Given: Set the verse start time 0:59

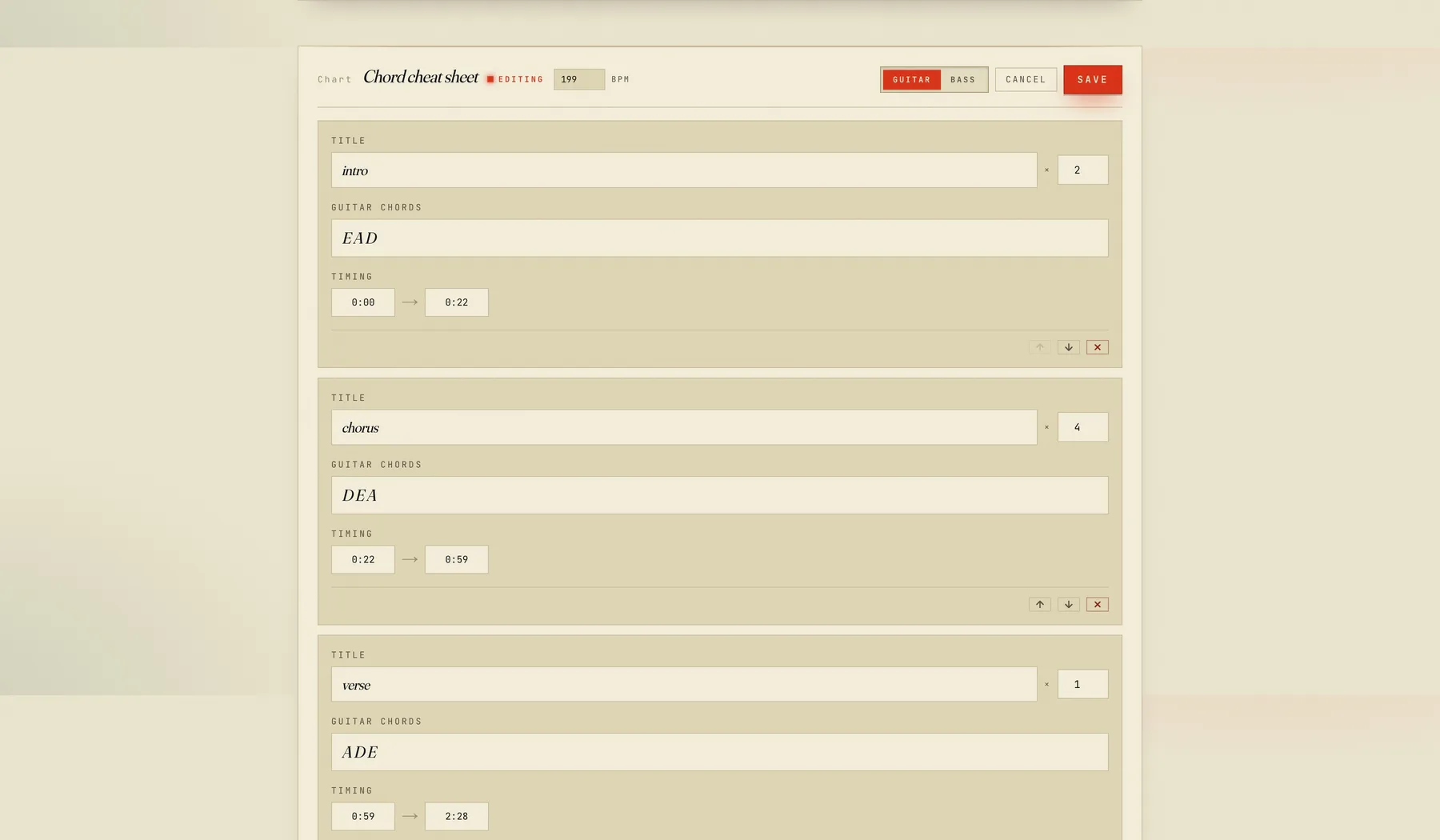Looking at the screenshot, I should tap(363, 816).
